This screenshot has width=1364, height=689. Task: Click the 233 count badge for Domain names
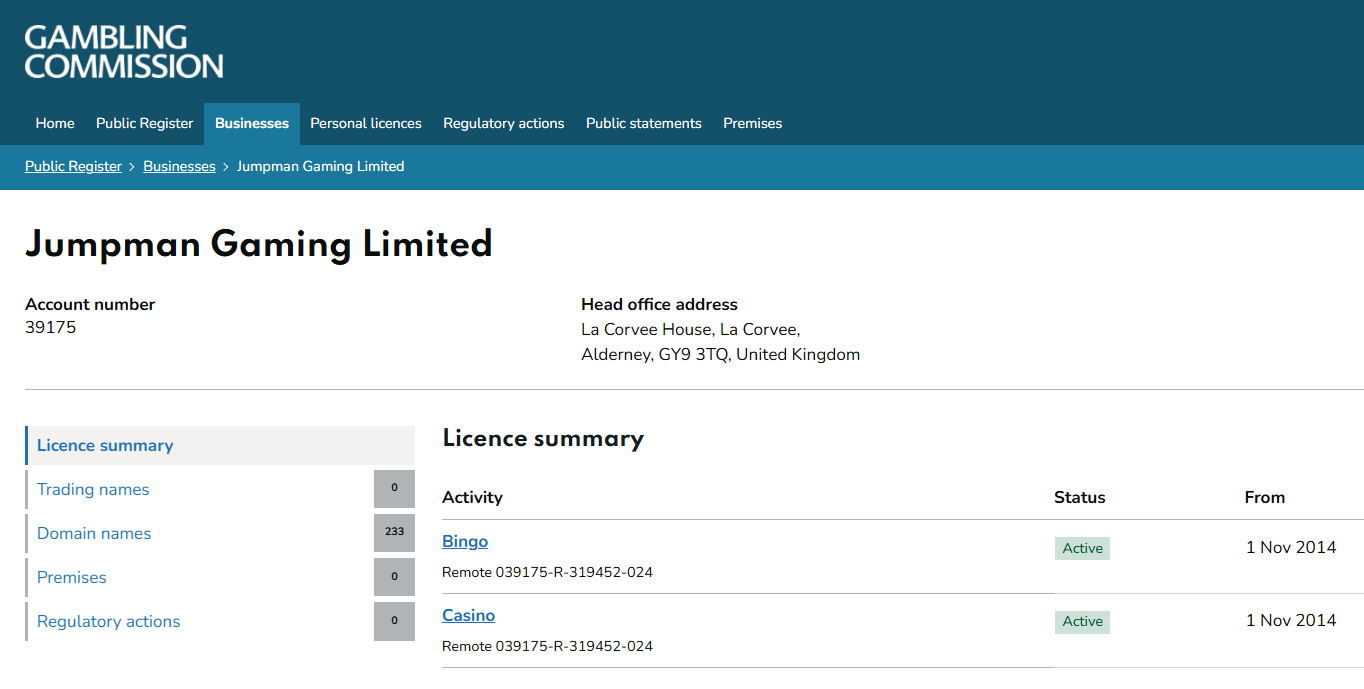click(394, 533)
